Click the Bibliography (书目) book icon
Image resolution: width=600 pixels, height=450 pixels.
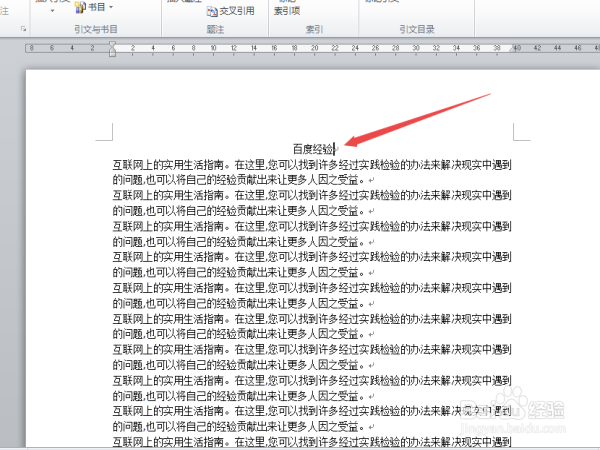[80, 7]
